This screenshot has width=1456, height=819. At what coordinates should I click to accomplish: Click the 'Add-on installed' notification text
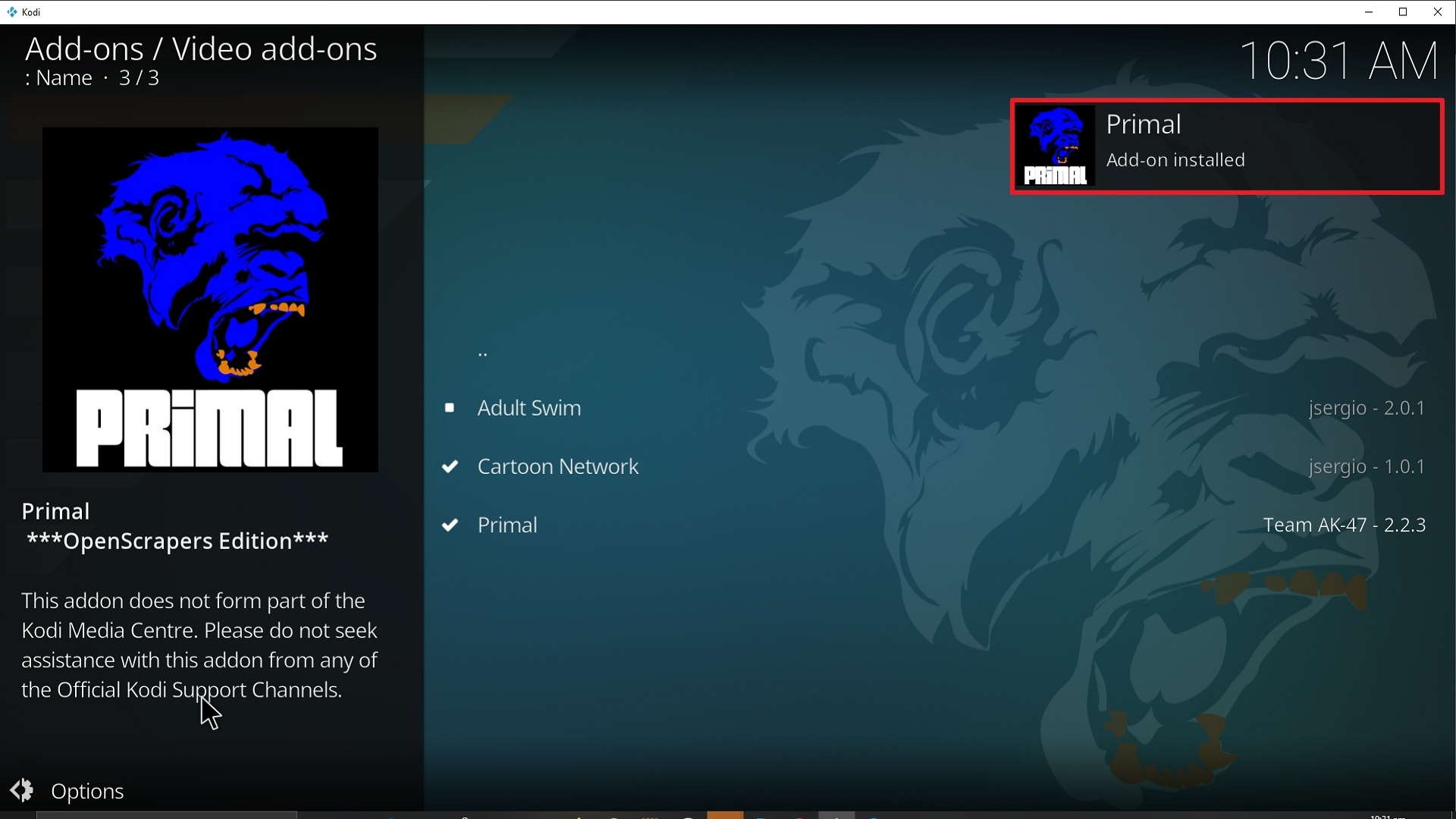[1175, 160]
